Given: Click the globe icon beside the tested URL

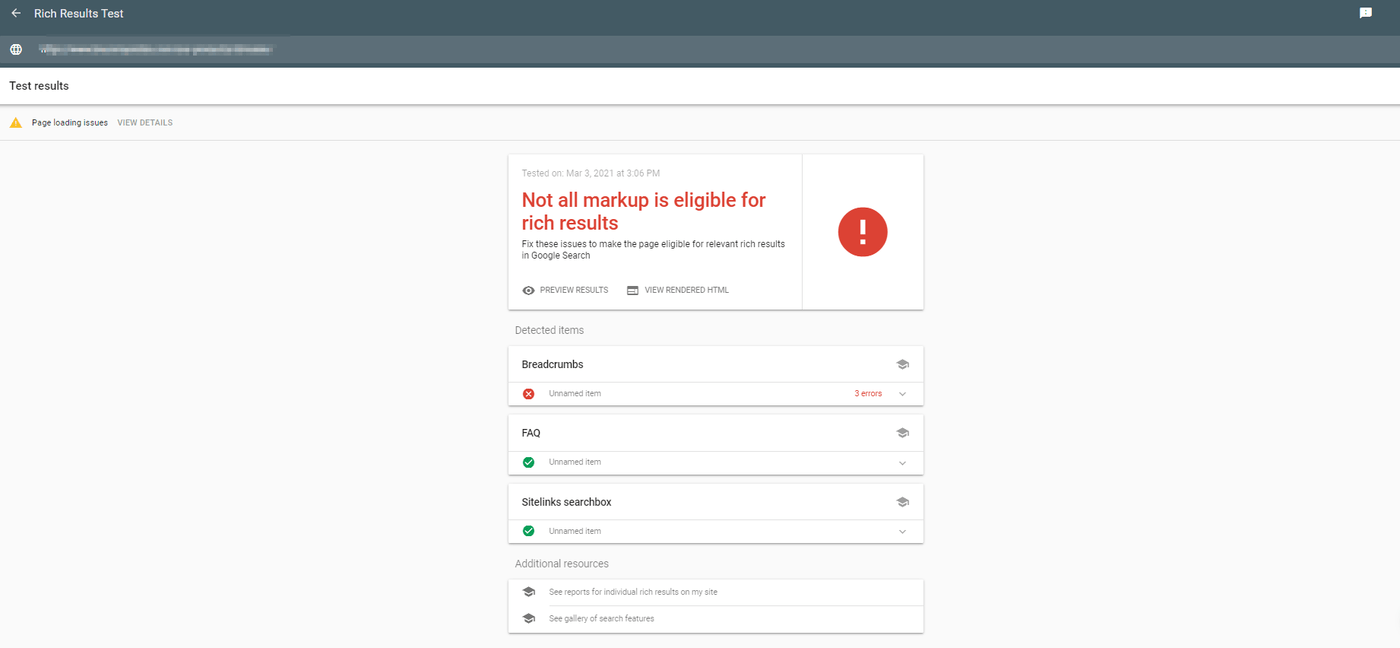Looking at the screenshot, I should (15, 48).
